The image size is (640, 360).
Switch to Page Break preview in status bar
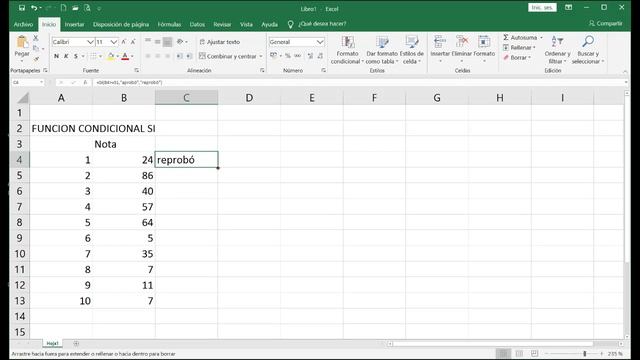pyautogui.click(x=534, y=353)
